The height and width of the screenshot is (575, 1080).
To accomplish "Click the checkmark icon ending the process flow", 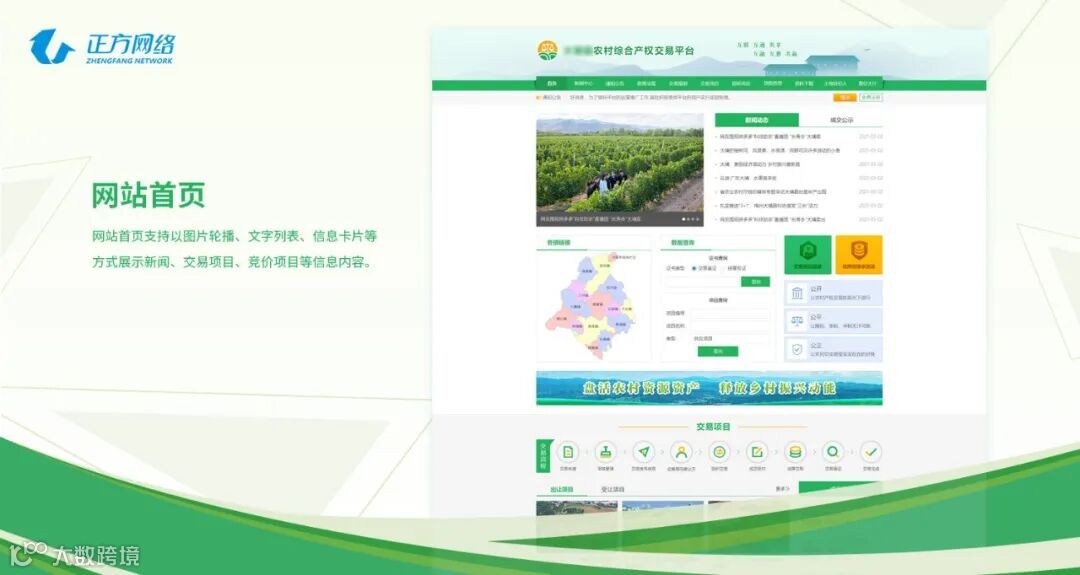I will [x=871, y=452].
